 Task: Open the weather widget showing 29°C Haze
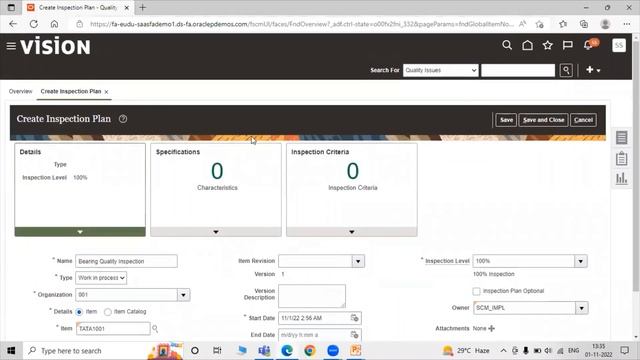pyautogui.click(x=466, y=351)
